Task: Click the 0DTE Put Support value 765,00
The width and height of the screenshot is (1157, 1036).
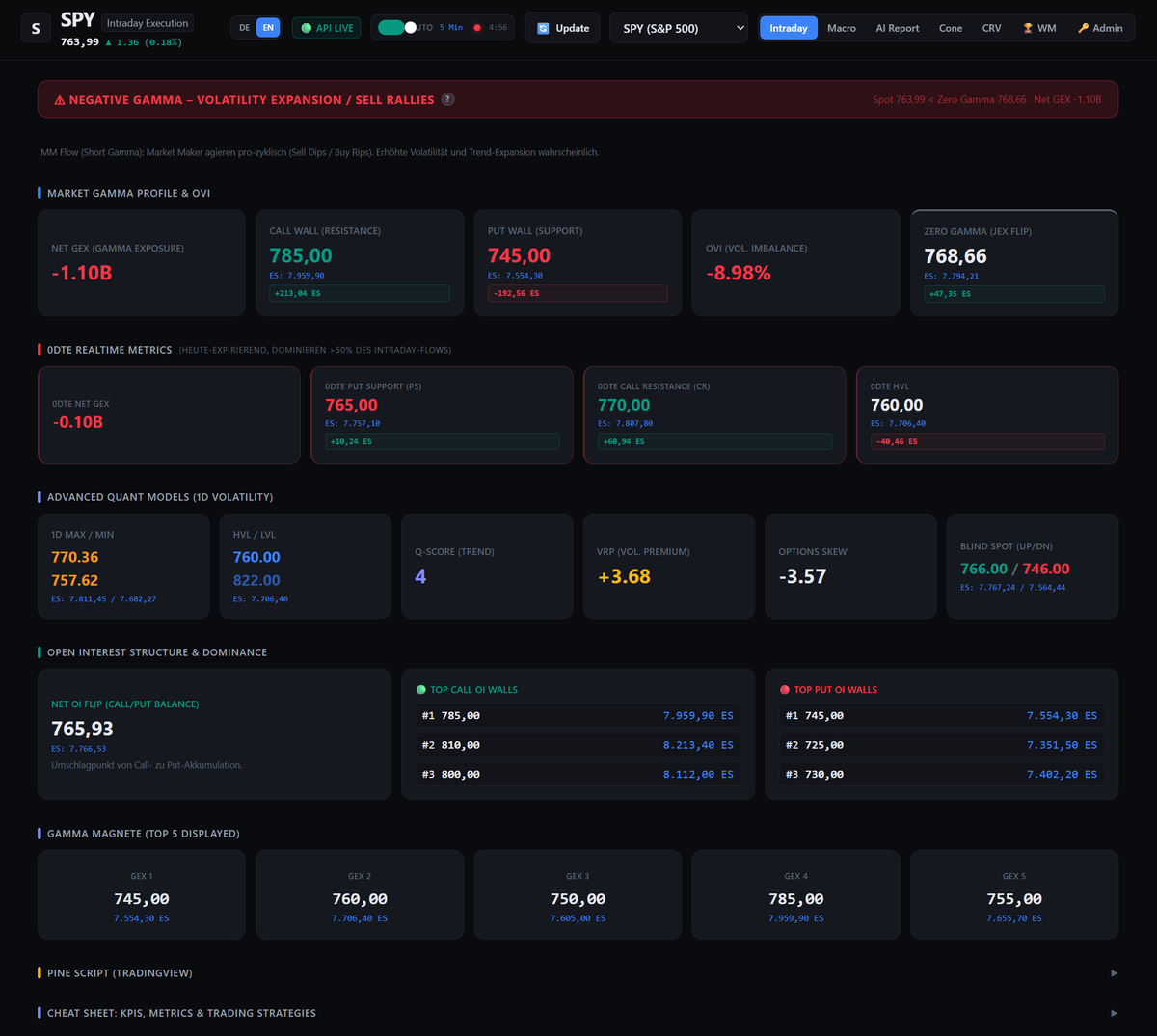Action: pyautogui.click(x=351, y=405)
